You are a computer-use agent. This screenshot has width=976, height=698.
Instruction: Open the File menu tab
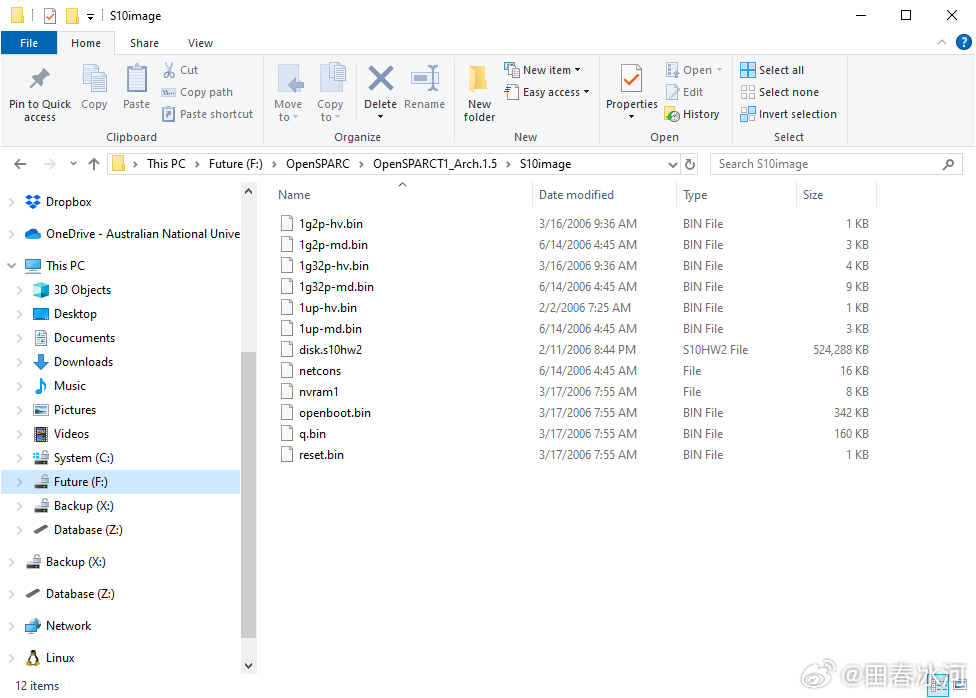pos(29,43)
